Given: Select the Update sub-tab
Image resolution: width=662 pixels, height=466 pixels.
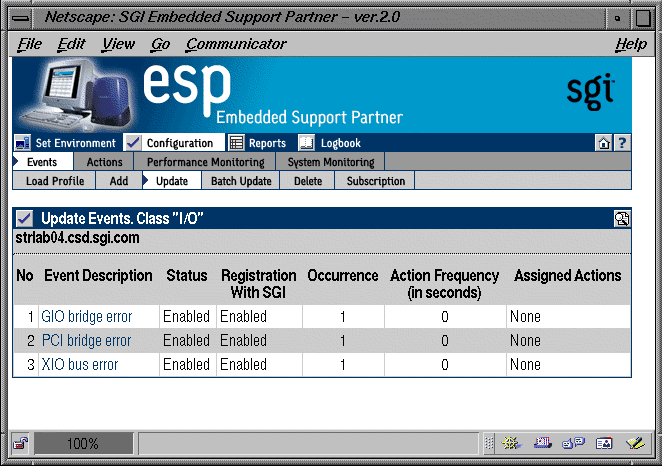Looking at the screenshot, I should click(x=171, y=181).
